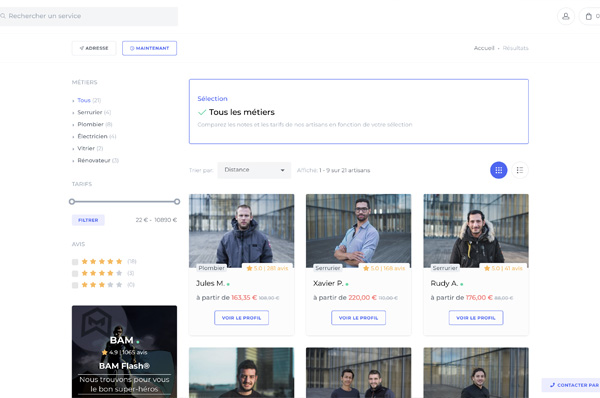The image size is (600, 398).
Task: Click the 22 € - 10890 € range text
Action: pyautogui.click(x=156, y=220)
